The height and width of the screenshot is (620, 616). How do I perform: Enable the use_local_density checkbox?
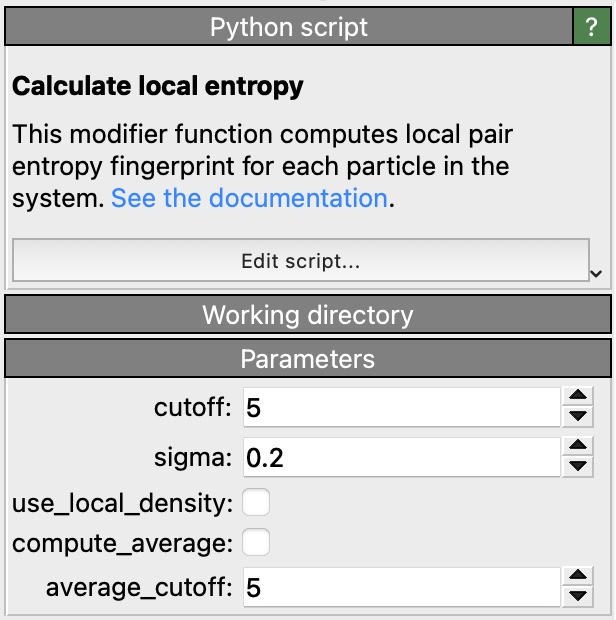coord(256,502)
